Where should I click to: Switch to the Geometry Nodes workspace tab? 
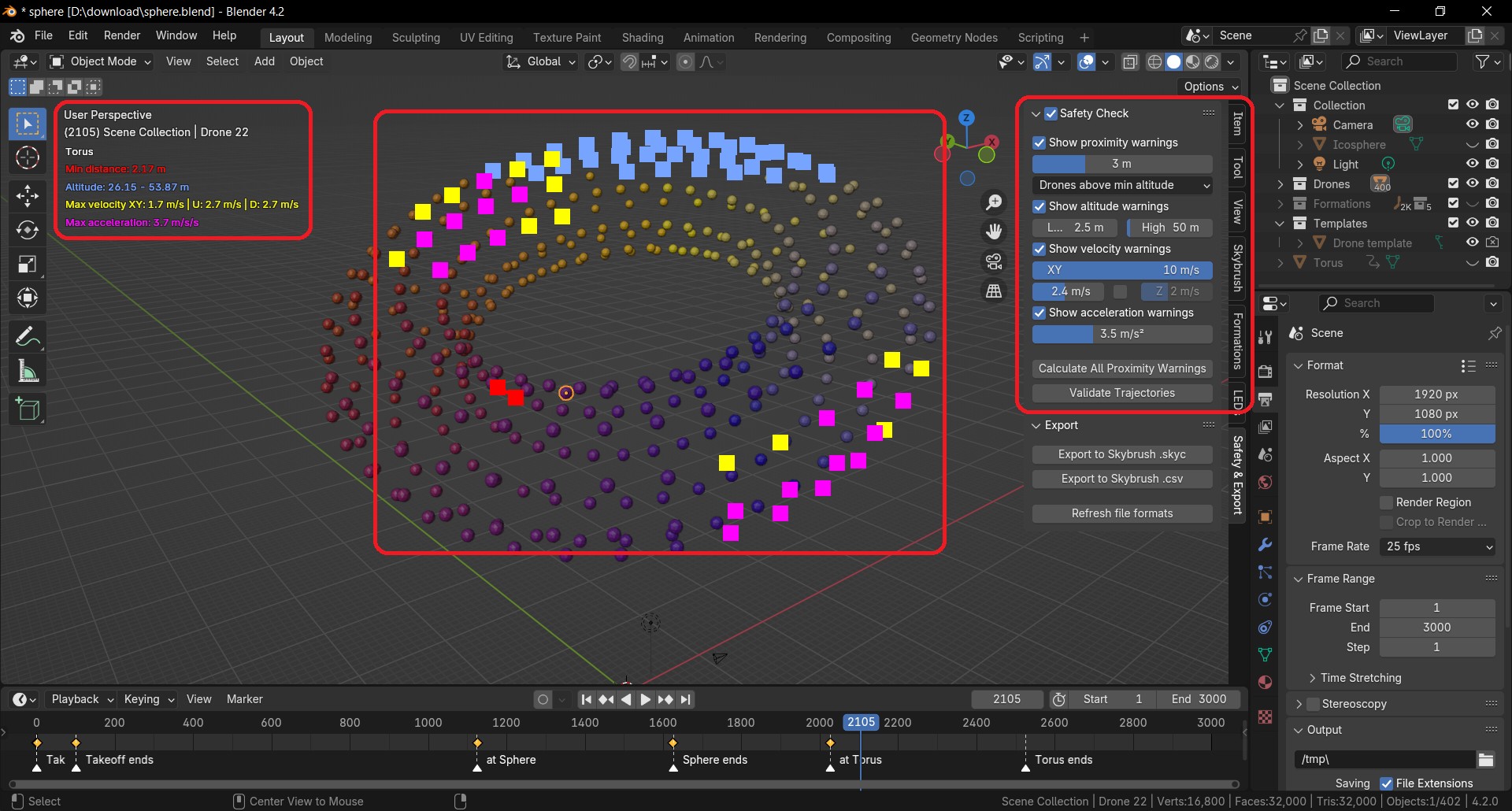(x=954, y=37)
